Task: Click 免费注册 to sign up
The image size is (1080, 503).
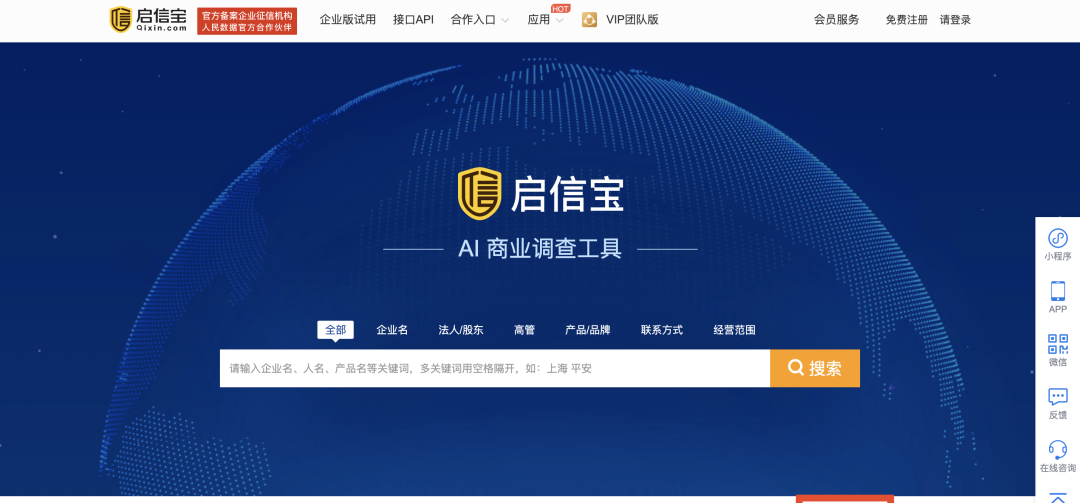Action: tap(906, 20)
